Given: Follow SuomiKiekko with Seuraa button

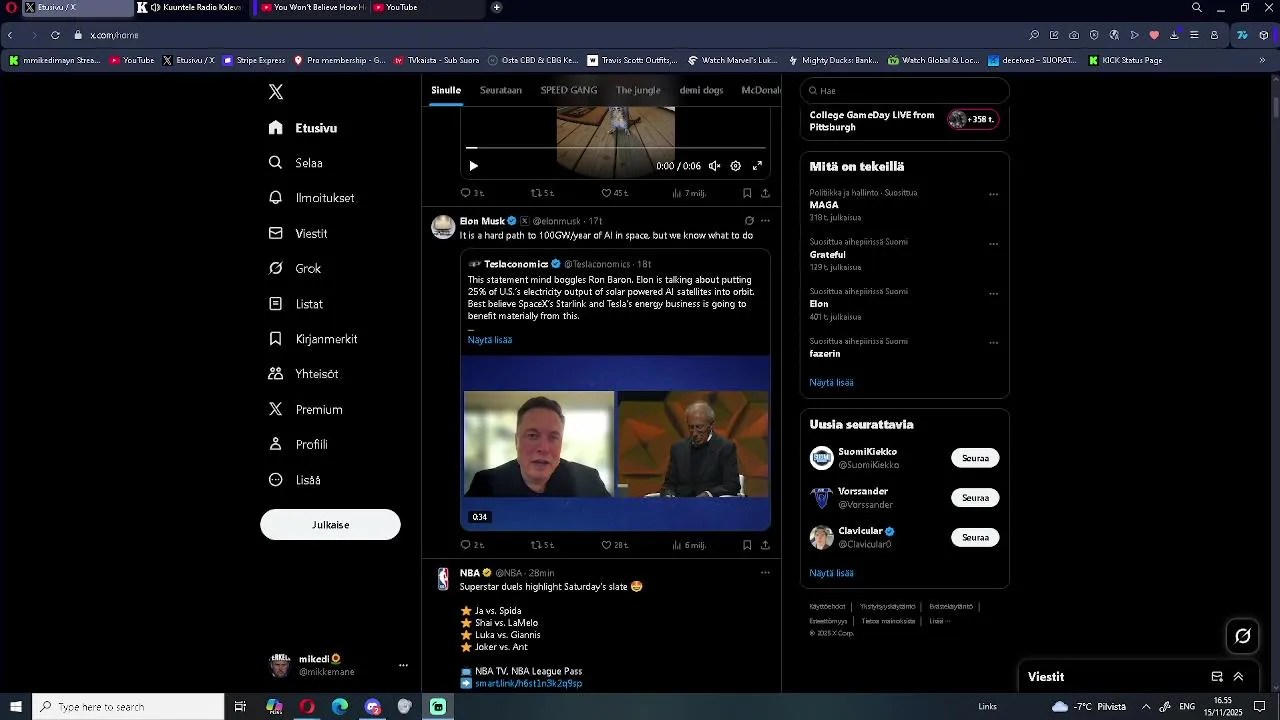Looking at the screenshot, I should point(975,458).
